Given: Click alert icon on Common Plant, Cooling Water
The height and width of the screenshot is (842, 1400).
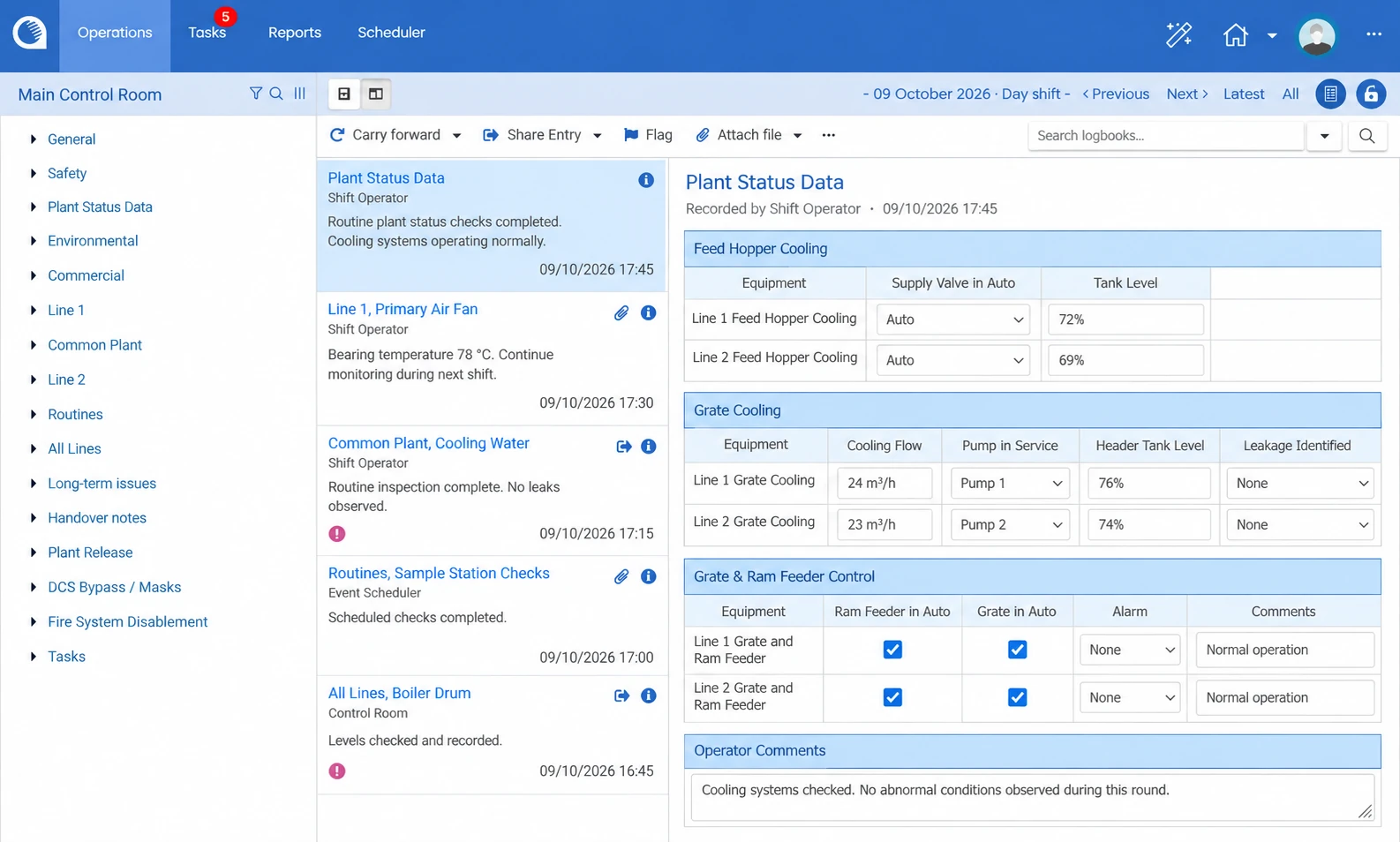Looking at the screenshot, I should [x=337, y=534].
